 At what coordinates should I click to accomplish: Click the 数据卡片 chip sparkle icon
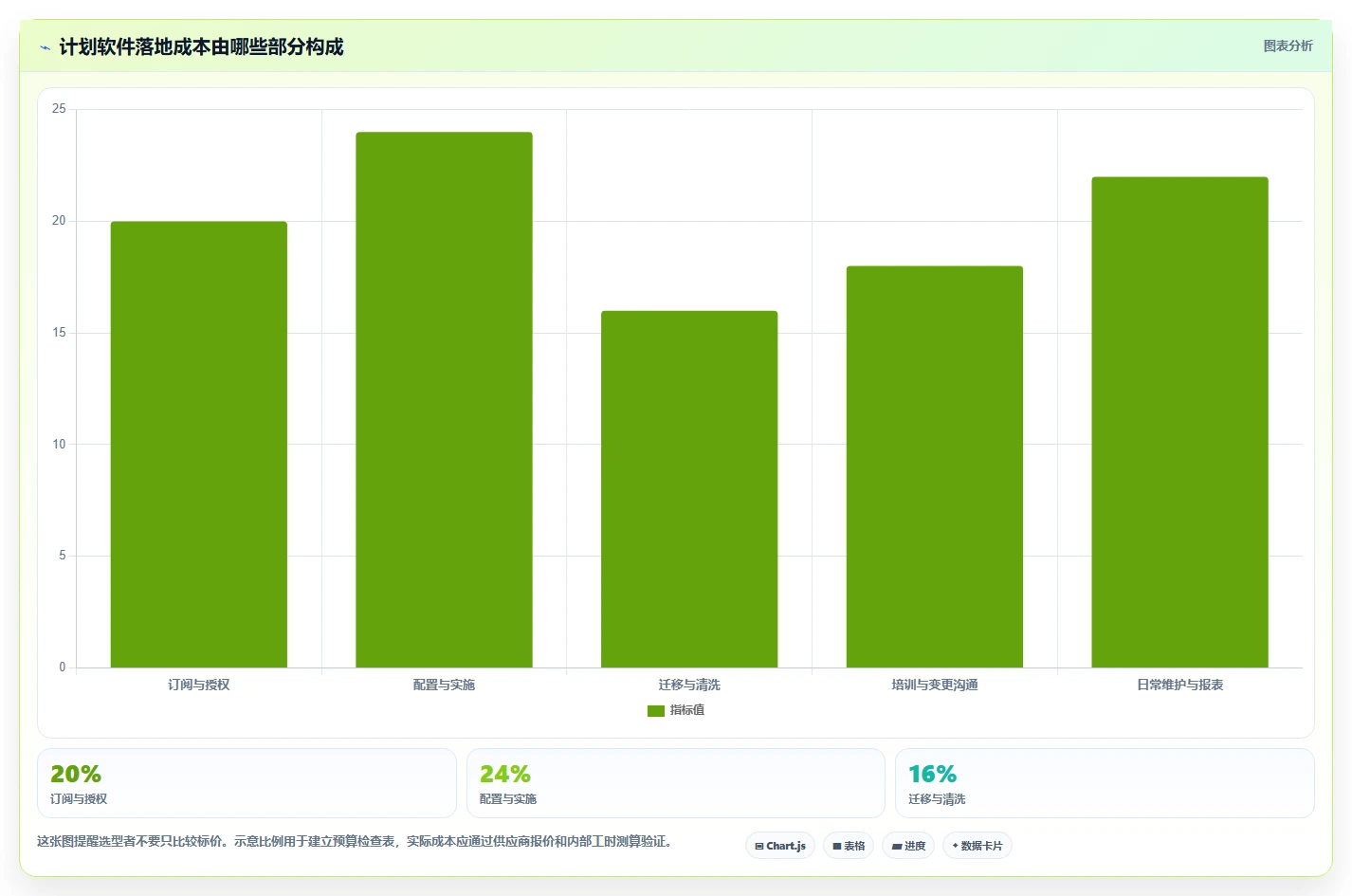(956, 846)
